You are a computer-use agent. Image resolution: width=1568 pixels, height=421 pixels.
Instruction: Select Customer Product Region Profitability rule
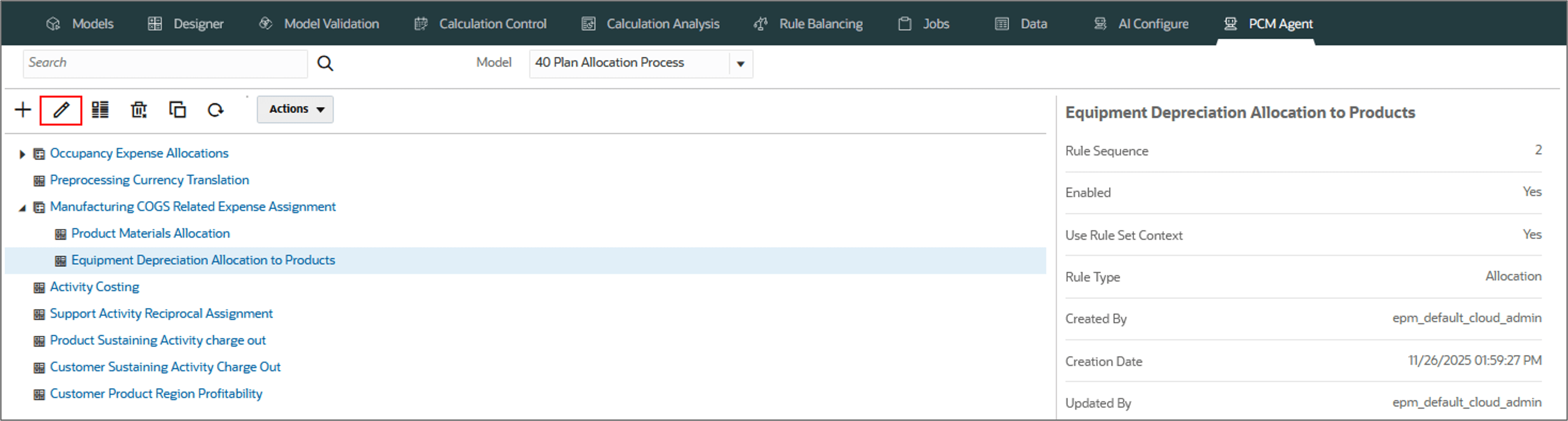pyautogui.click(x=156, y=393)
